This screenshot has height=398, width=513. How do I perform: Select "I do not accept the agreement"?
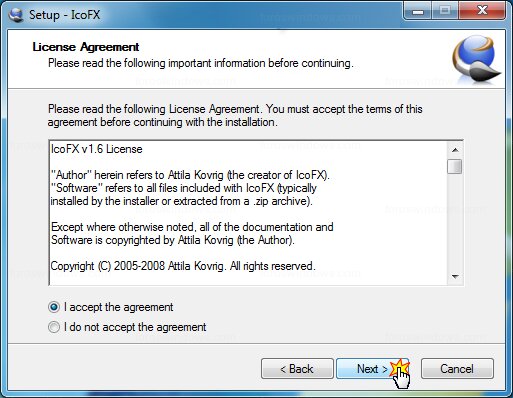(54, 327)
